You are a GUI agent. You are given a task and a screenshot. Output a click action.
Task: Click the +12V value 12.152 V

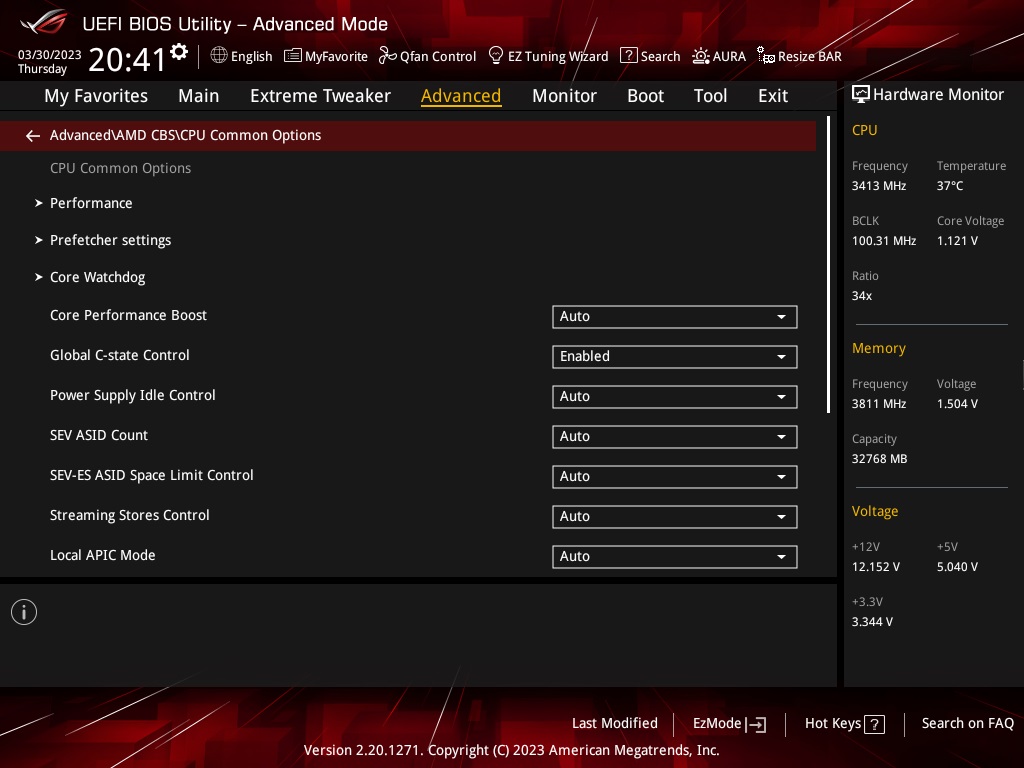coord(875,567)
